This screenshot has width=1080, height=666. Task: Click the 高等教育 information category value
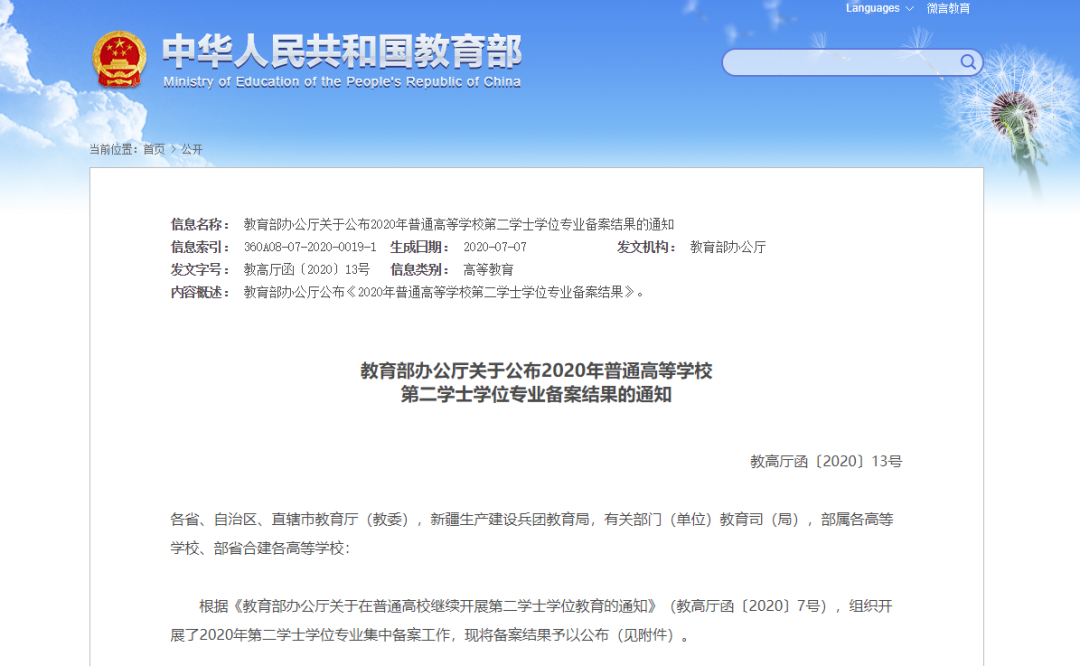click(488, 270)
